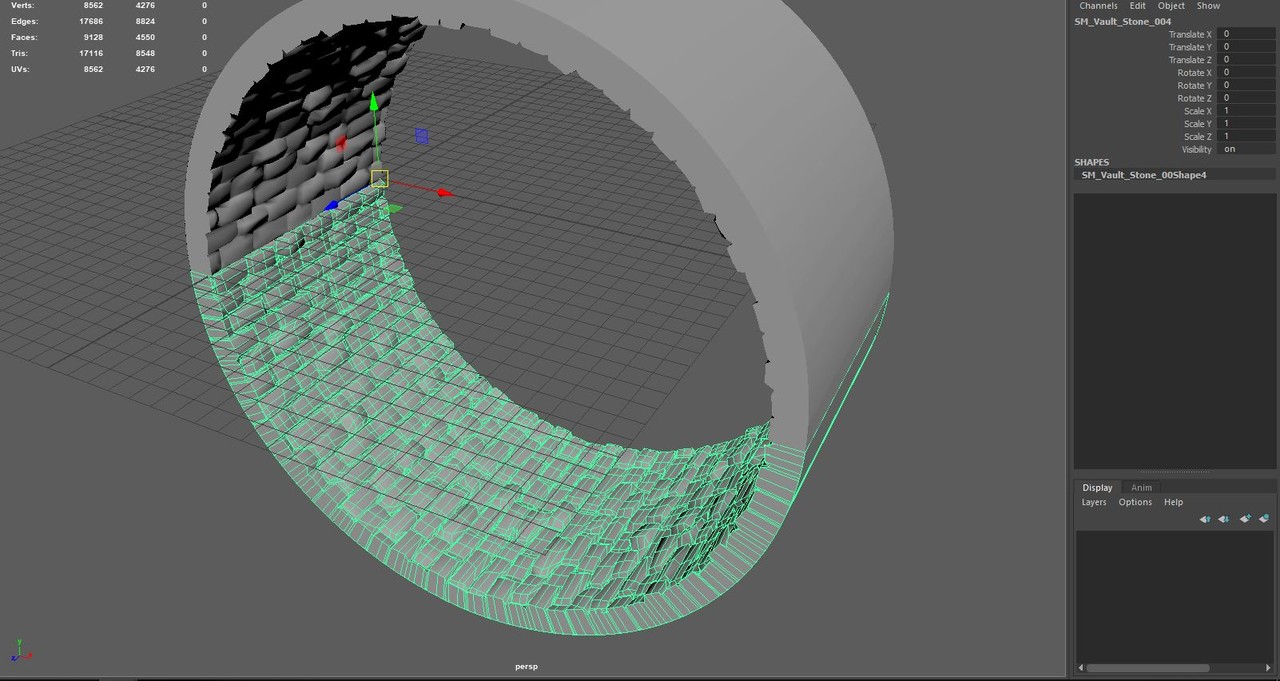Screen dimensions: 1280x681
Task: Open the Show menu
Action: (1208, 6)
